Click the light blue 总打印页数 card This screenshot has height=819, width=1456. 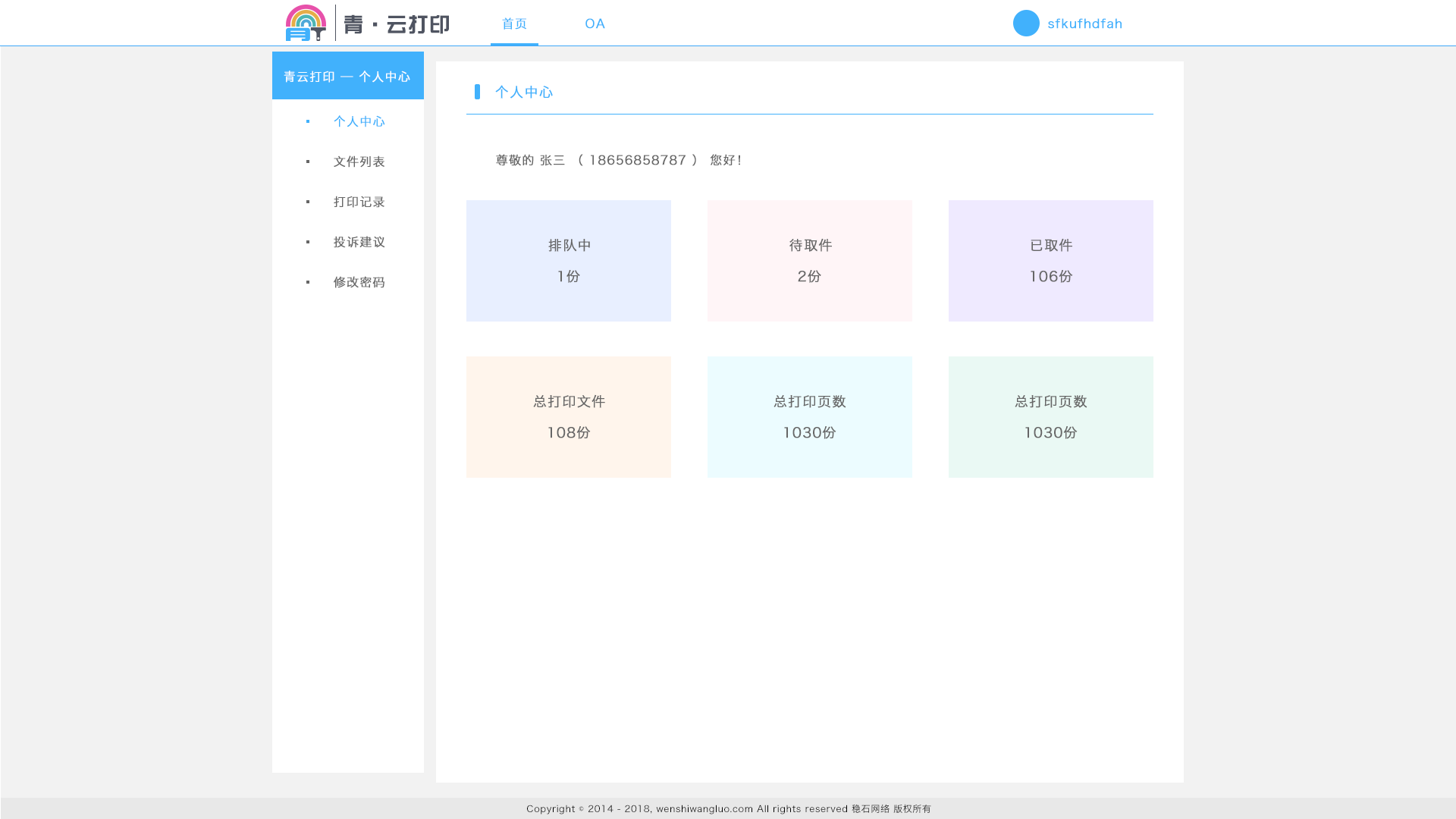(809, 417)
